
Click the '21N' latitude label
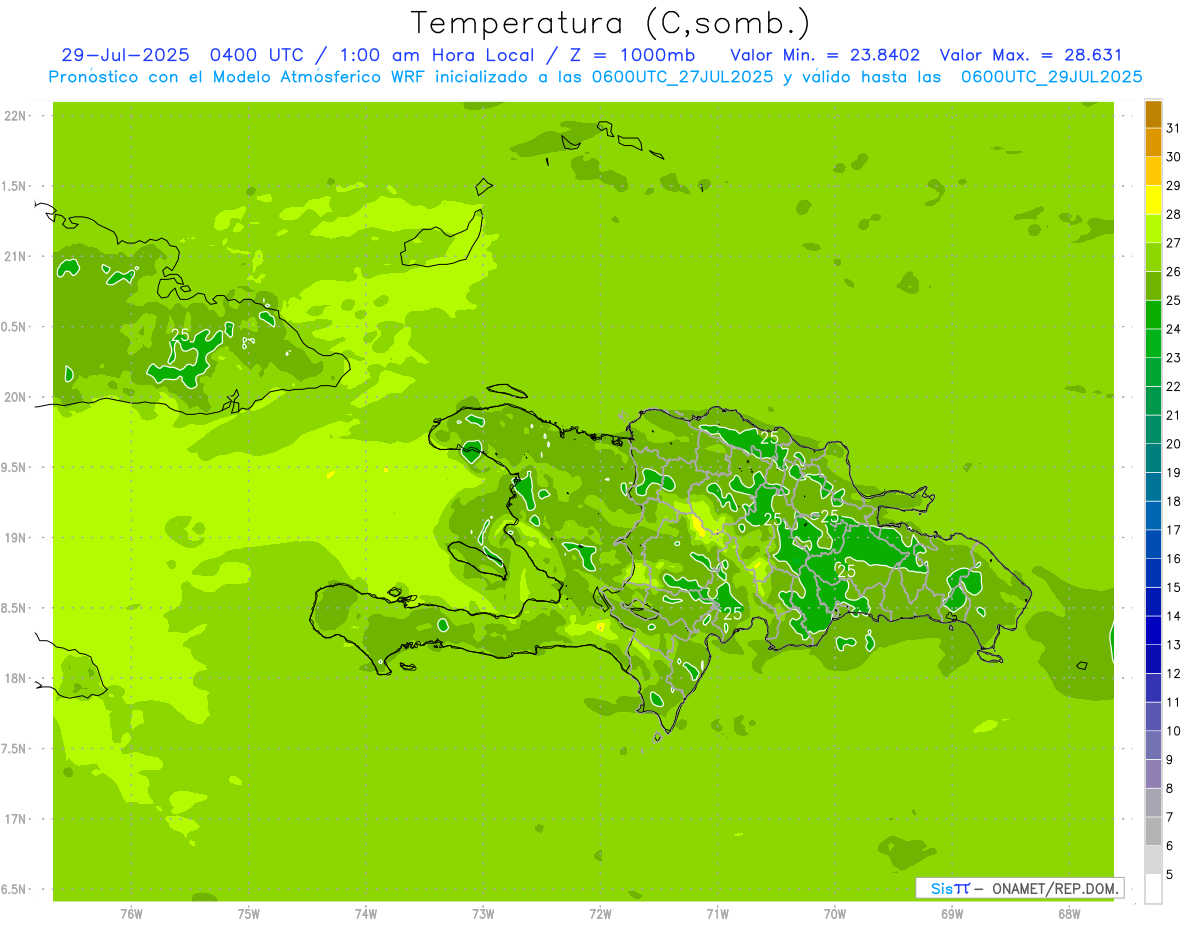15,257
